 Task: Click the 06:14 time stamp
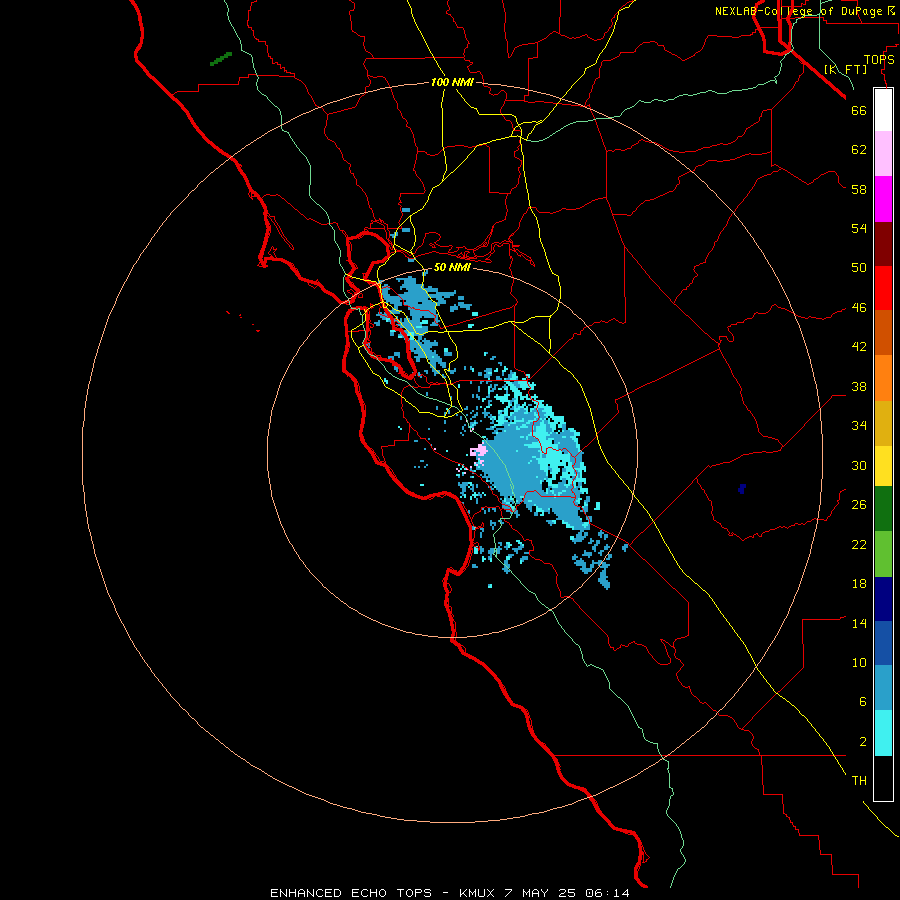(x=607, y=893)
